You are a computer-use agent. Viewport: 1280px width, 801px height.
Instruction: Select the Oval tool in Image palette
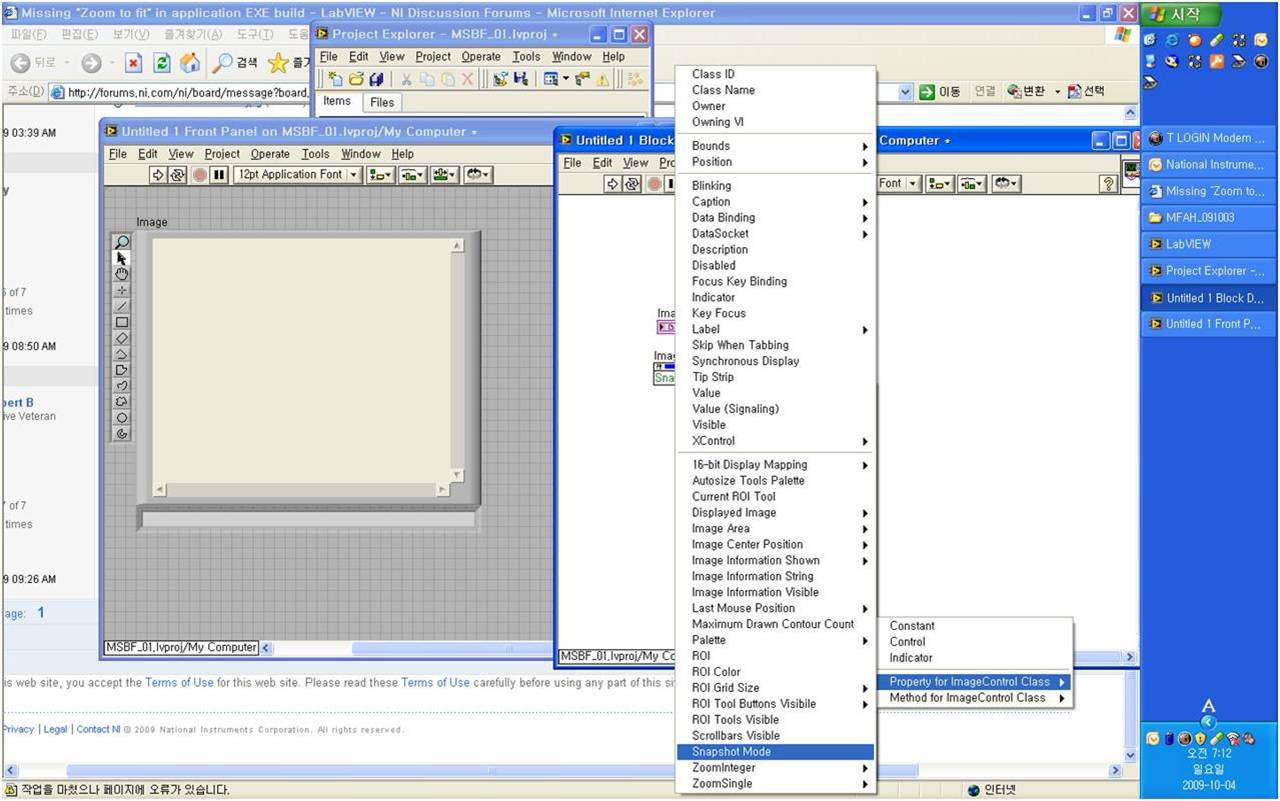pos(122,418)
